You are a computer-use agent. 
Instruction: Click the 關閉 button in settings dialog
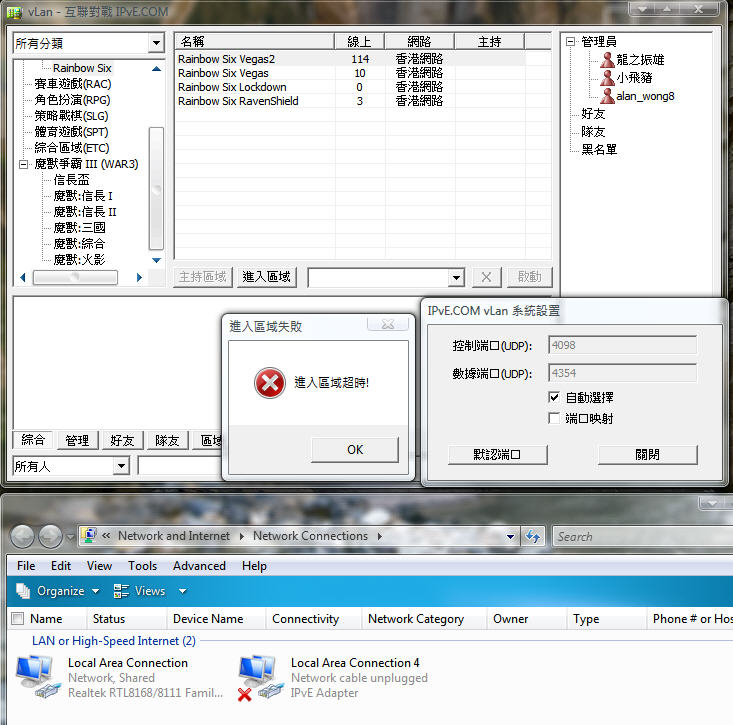pyautogui.click(x=647, y=454)
